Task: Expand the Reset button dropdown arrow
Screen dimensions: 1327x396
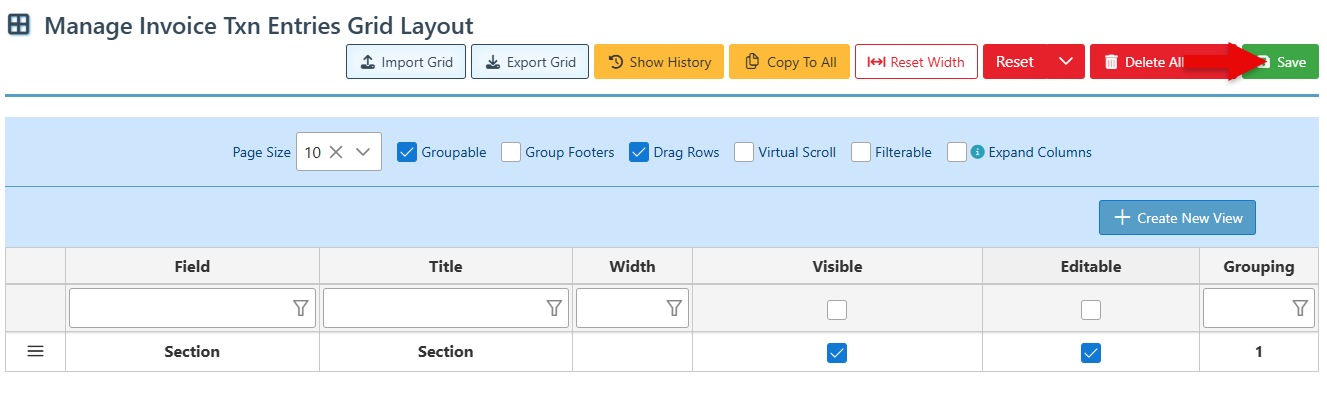Action: click(x=1066, y=62)
